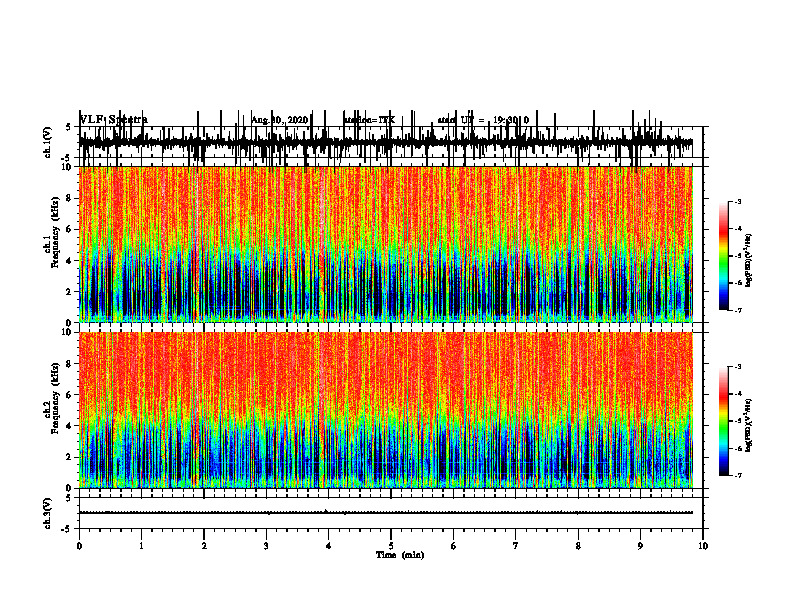Image resolution: width=792 pixels, height=612 pixels.
Task: Click the ch.1 spectrogram "8" kHz tick label
Action: (70, 198)
